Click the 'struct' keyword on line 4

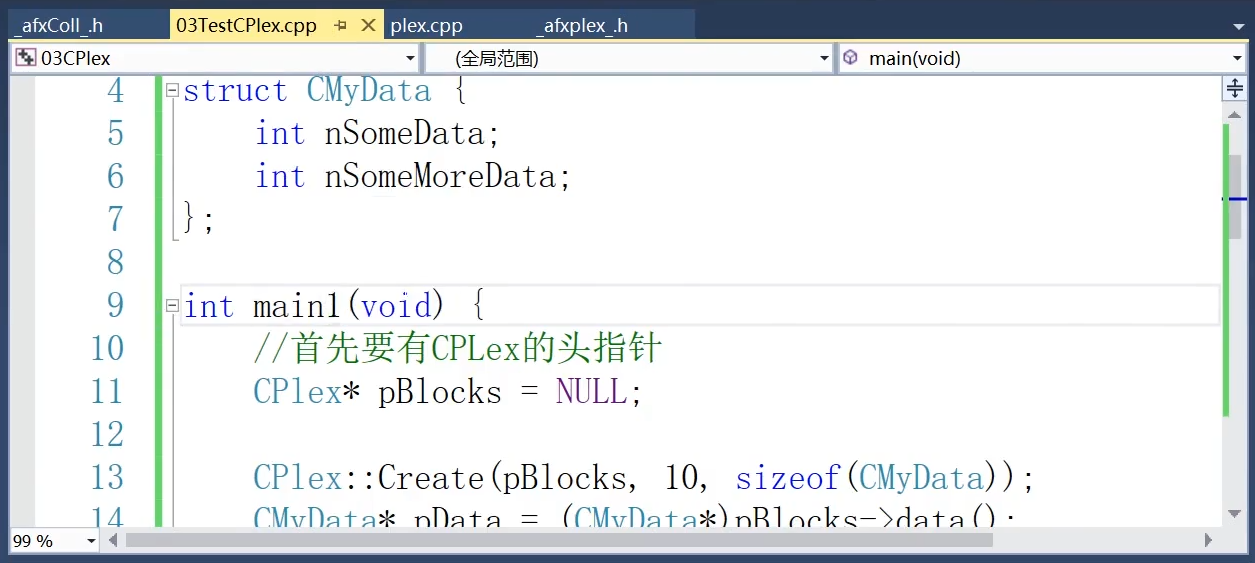235,91
